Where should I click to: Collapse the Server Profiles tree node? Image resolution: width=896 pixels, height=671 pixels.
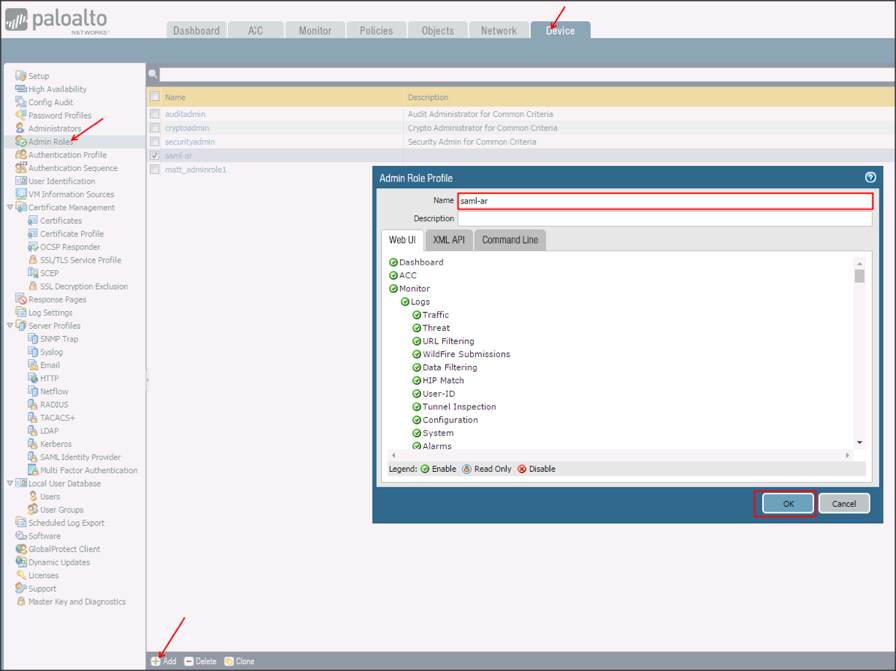click(x=10, y=326)
